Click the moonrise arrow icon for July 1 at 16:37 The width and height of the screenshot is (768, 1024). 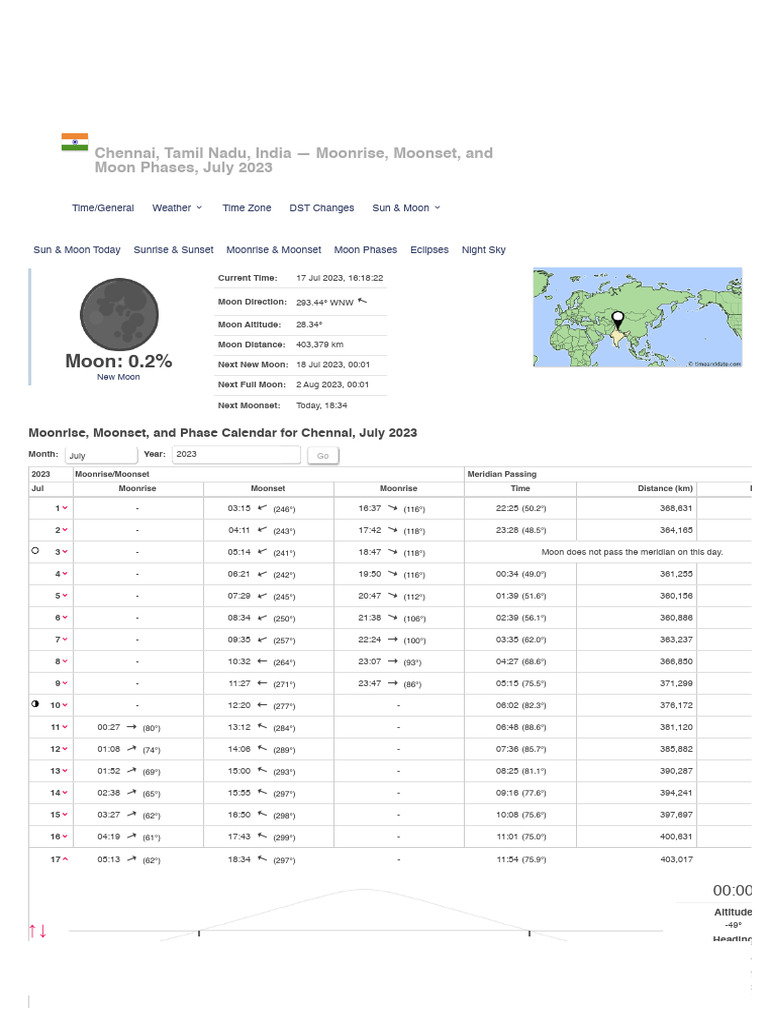click(x=392, y=507)
